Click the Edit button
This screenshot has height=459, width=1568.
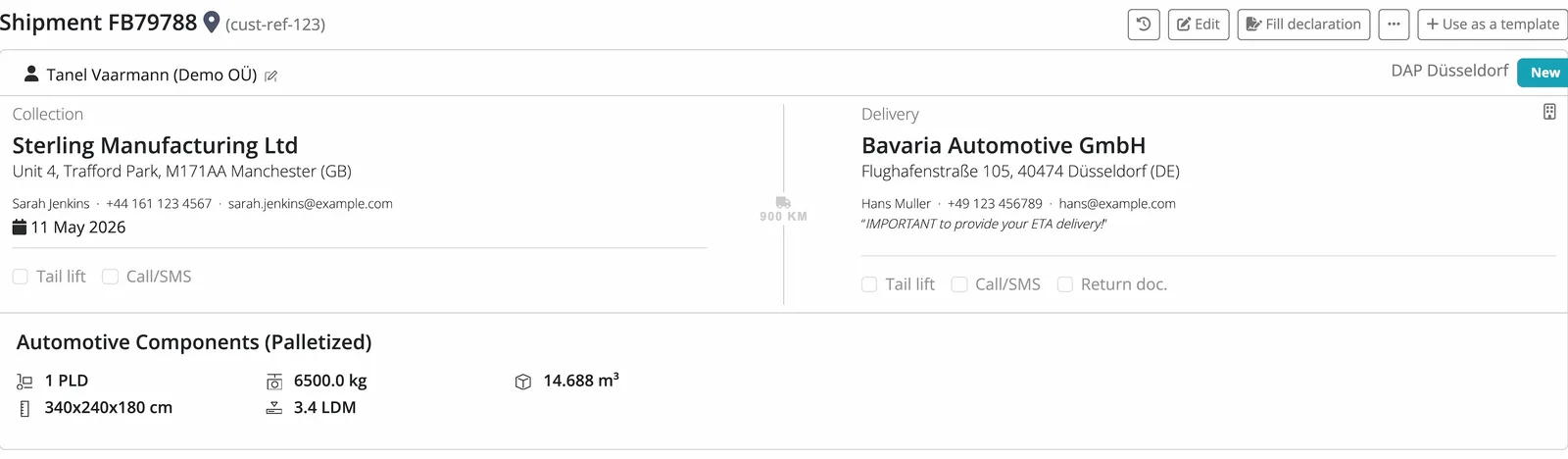[x=1199, y=25]
